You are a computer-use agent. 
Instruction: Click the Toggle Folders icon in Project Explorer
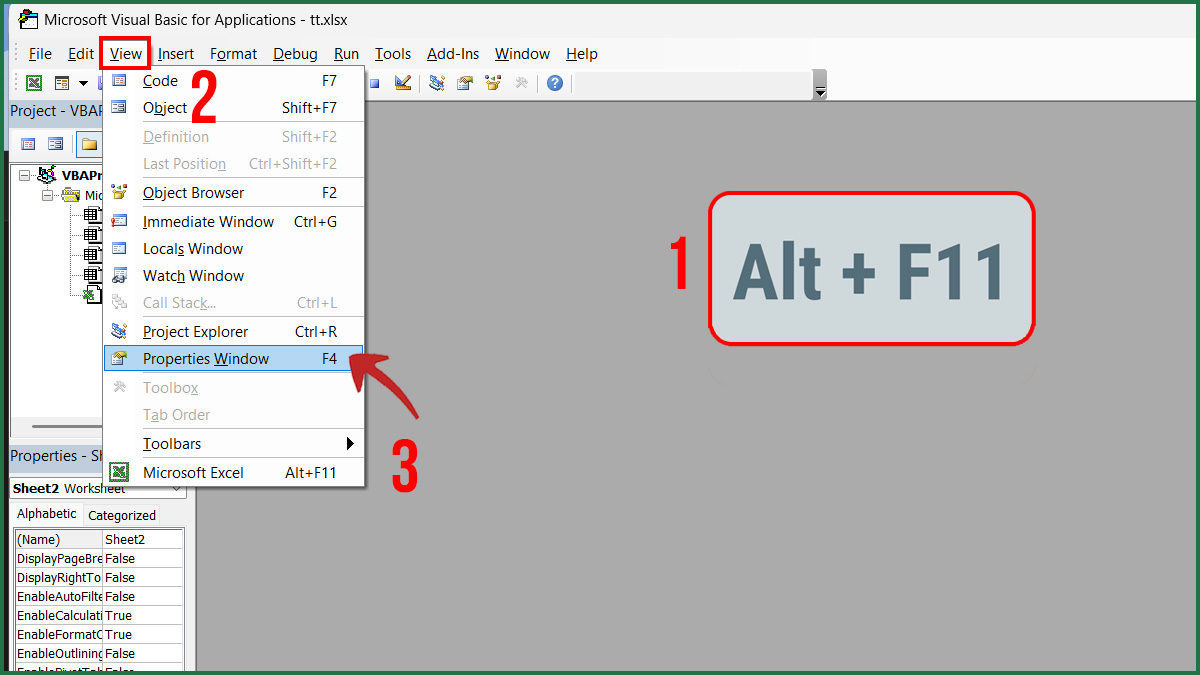pos(88,143)
